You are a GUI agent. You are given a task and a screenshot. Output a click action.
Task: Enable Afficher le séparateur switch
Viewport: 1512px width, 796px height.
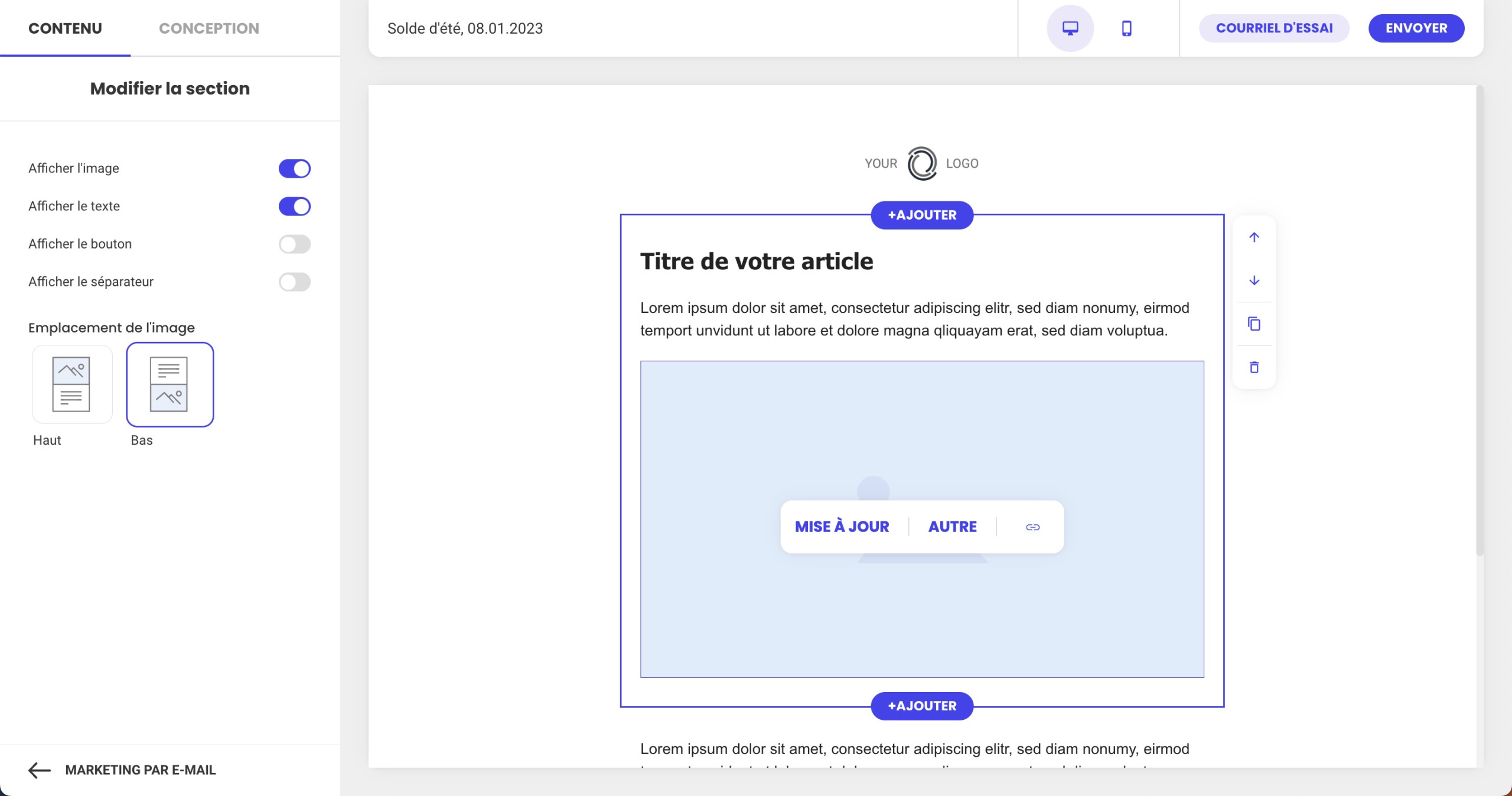tap(294, 282)
